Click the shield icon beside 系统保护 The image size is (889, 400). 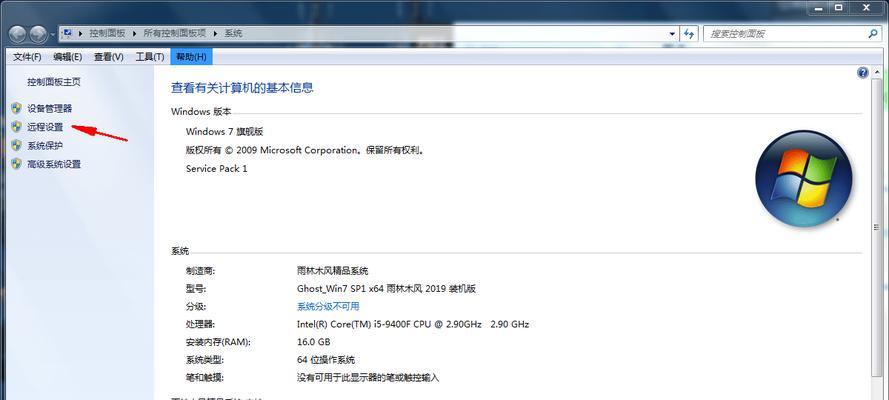tap(15, 146)
